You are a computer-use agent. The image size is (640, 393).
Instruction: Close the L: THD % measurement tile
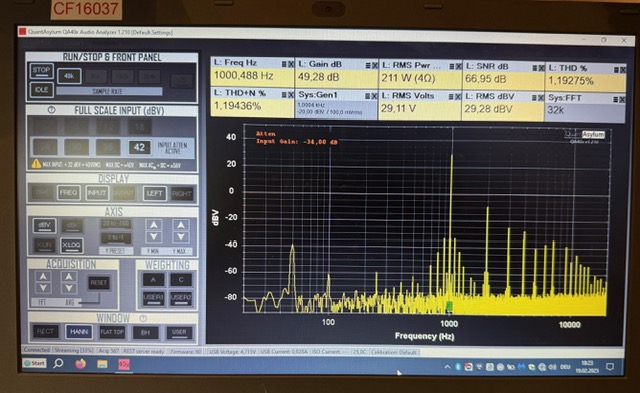pos(622,70)
